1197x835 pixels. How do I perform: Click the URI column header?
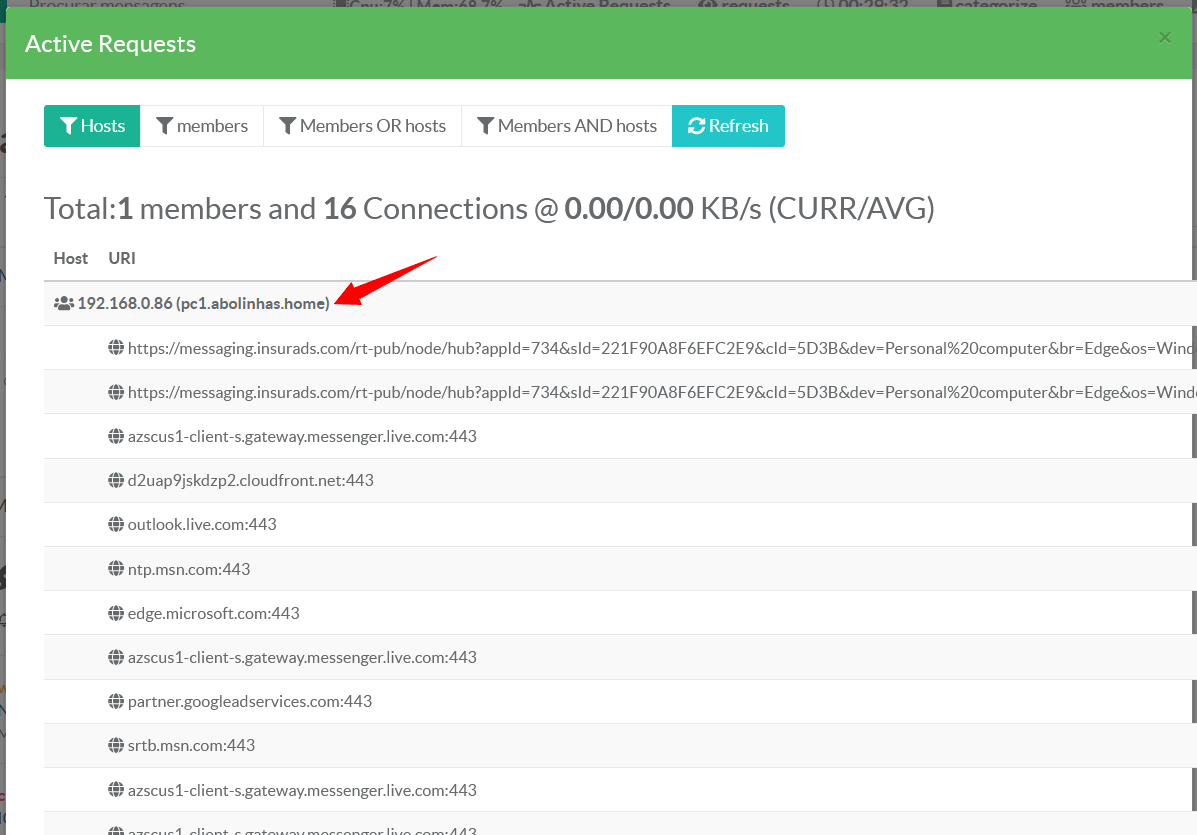click(x=122, y=258)
